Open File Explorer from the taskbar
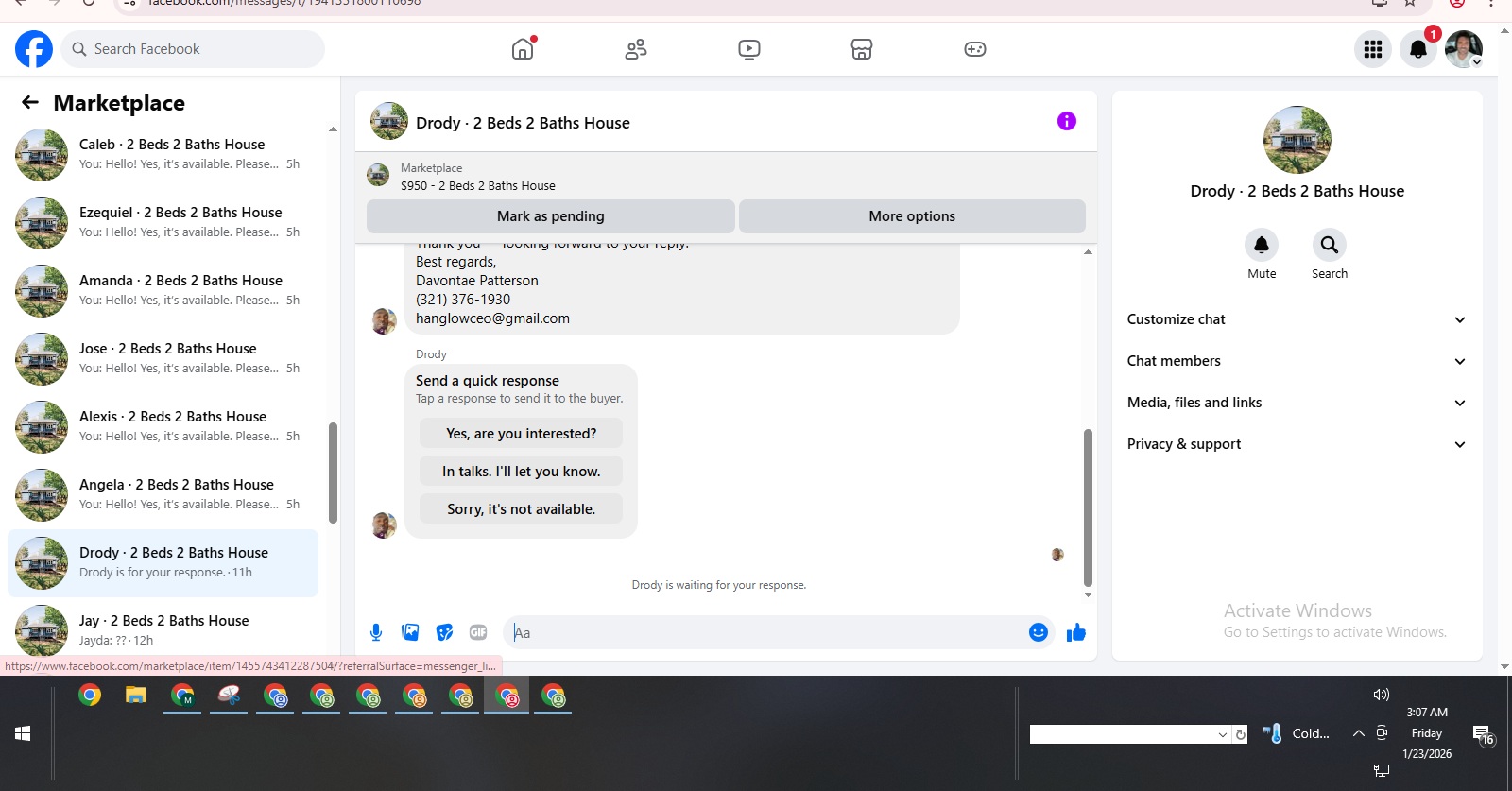1512x791 pixels. click(x=136, y=696)
